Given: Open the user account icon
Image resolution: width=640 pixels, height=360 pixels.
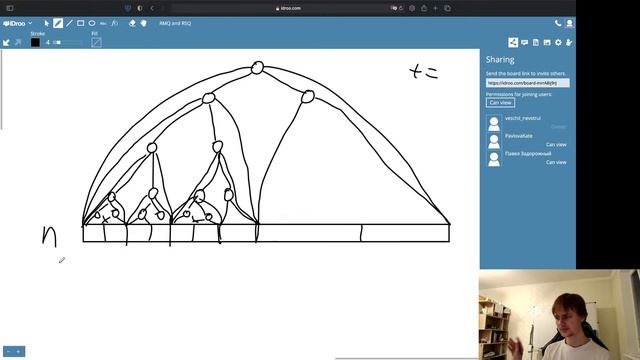Looking at the screenshot, I should pyautogui.click(x=569, y=23).
